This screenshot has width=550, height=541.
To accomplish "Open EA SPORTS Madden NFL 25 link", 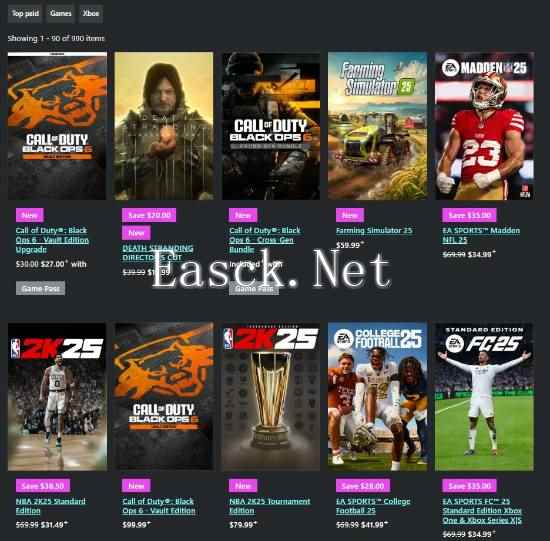I will click(481, 235).
